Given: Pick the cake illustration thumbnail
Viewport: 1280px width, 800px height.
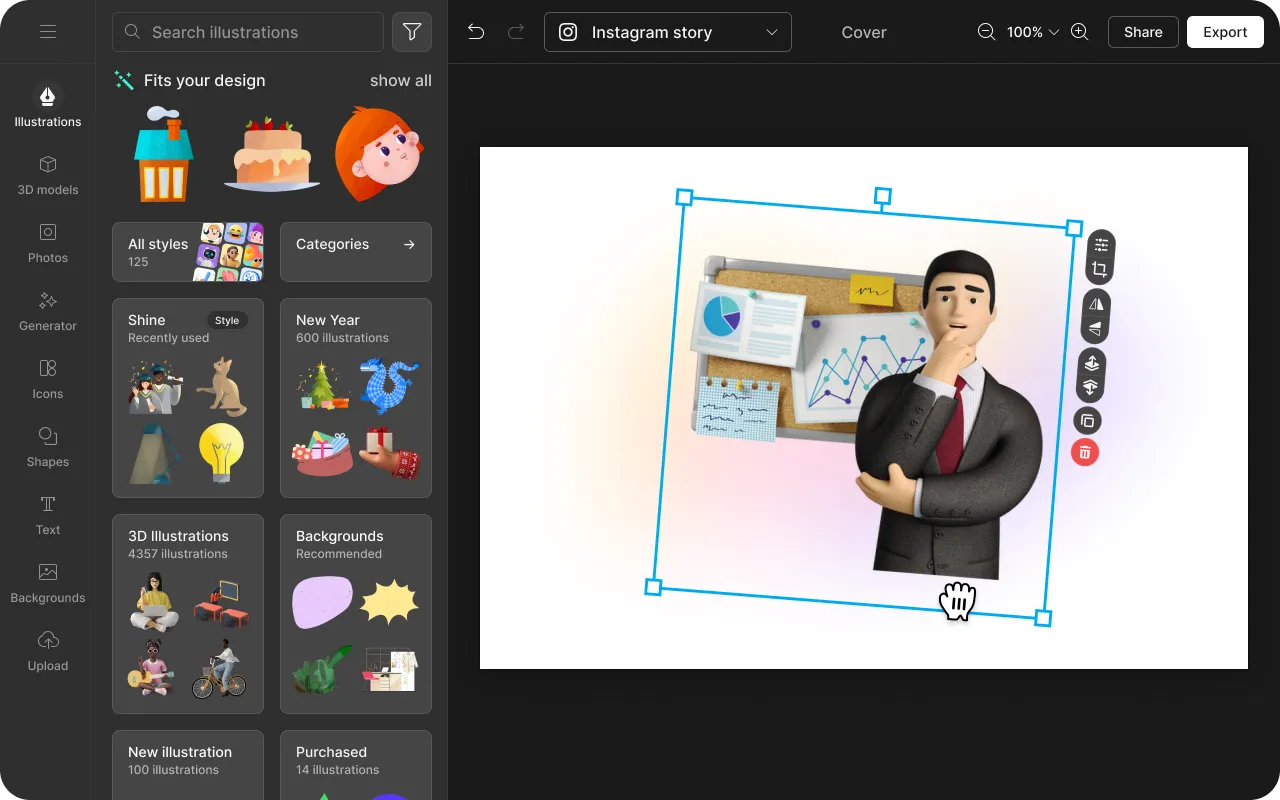Looking at the screenshot, I should click(x=271, y=155).
